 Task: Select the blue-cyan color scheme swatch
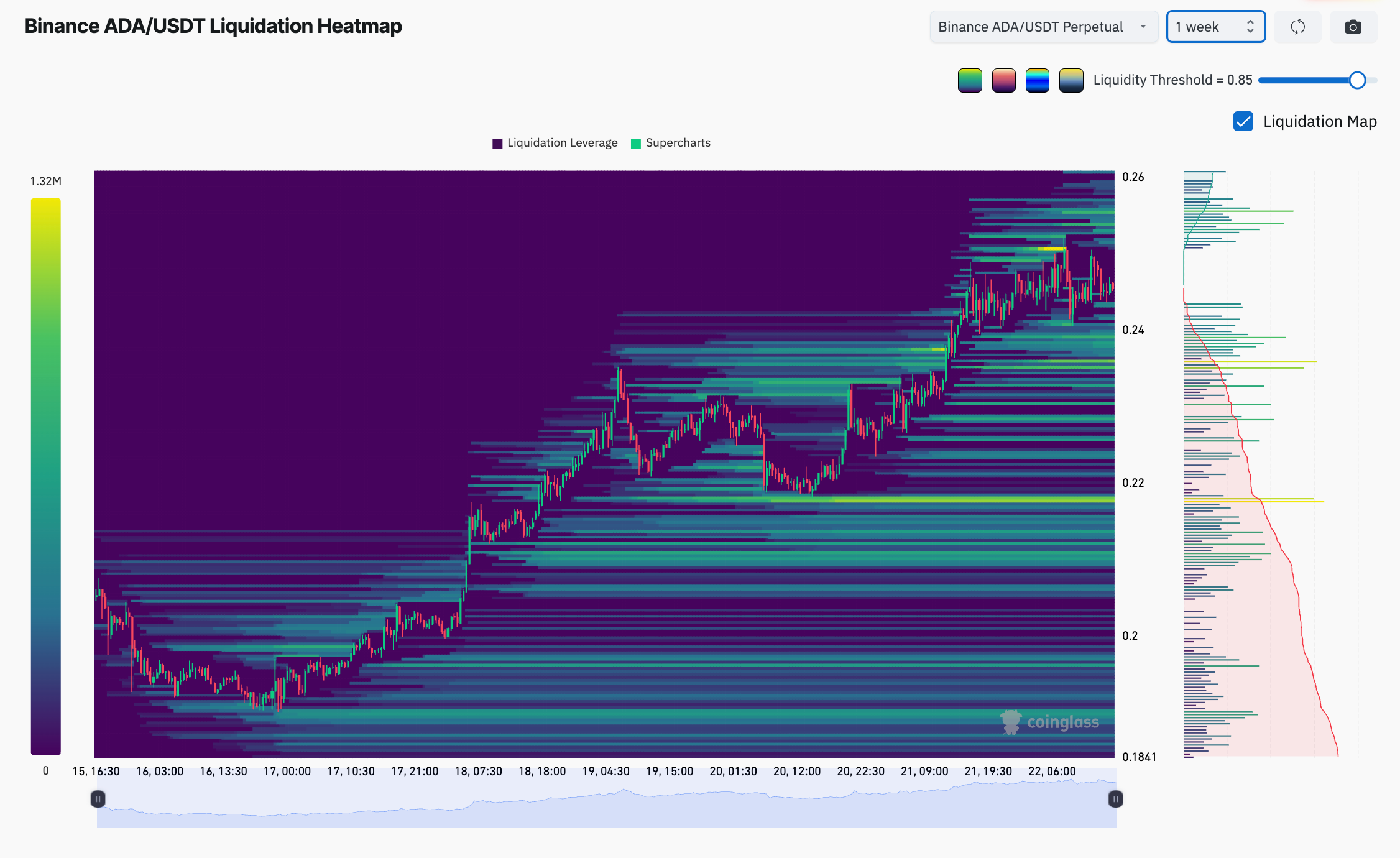click(x=1037, y=80)
